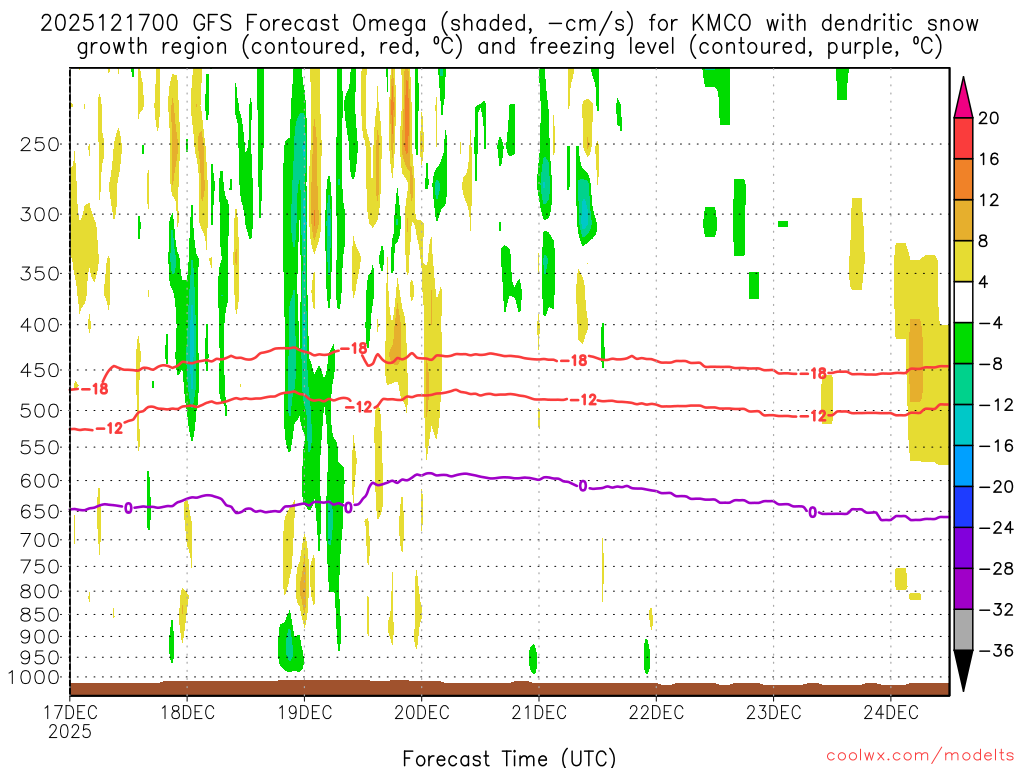Click the 300 pressure level label
This screenshot has width=1024, height=768.
click(40, 214)
